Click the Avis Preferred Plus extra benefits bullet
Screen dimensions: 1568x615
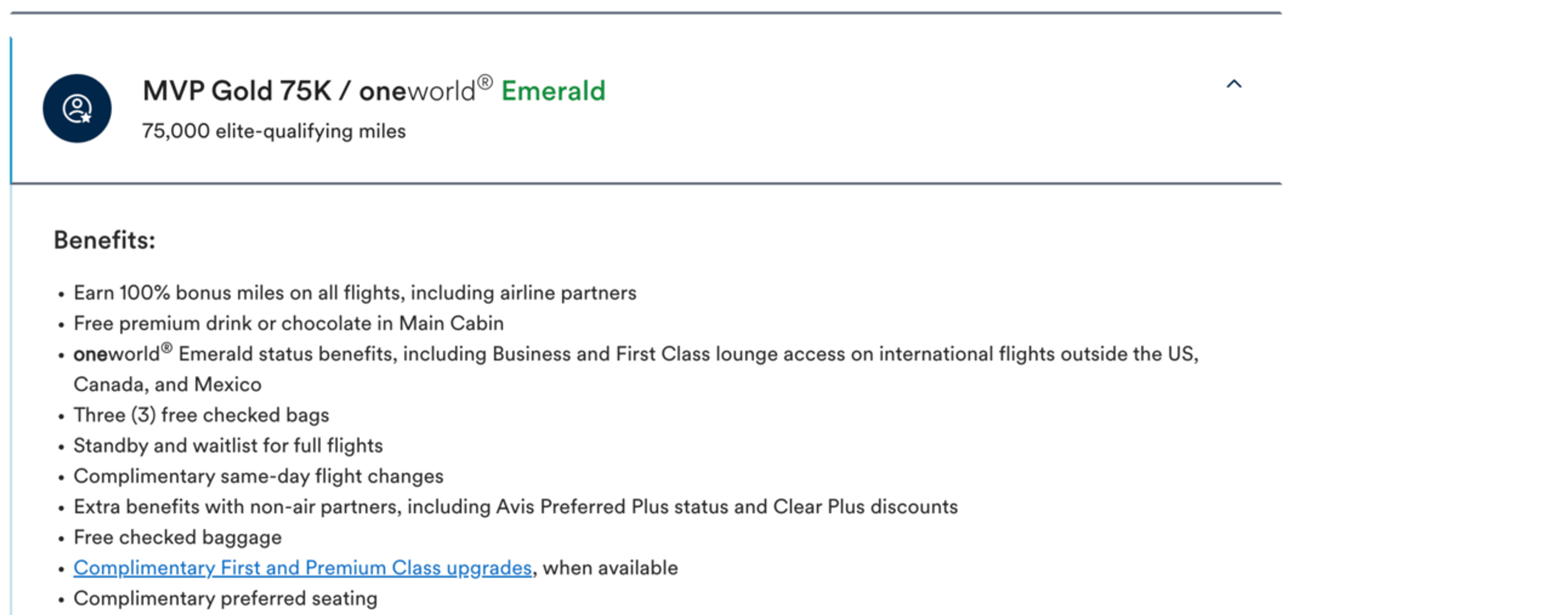(516, 507)
